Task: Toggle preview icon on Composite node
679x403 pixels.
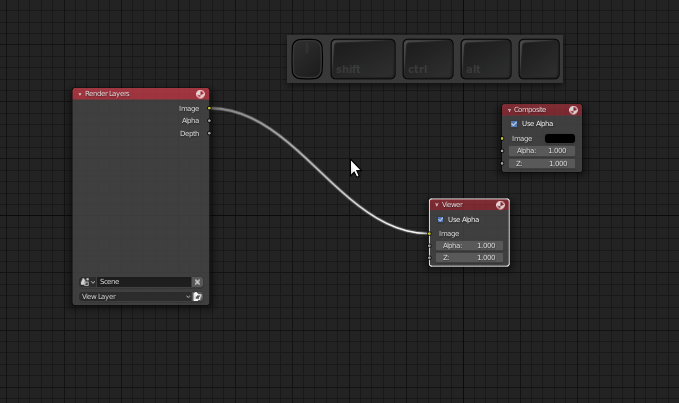Action: coord(573,110)
